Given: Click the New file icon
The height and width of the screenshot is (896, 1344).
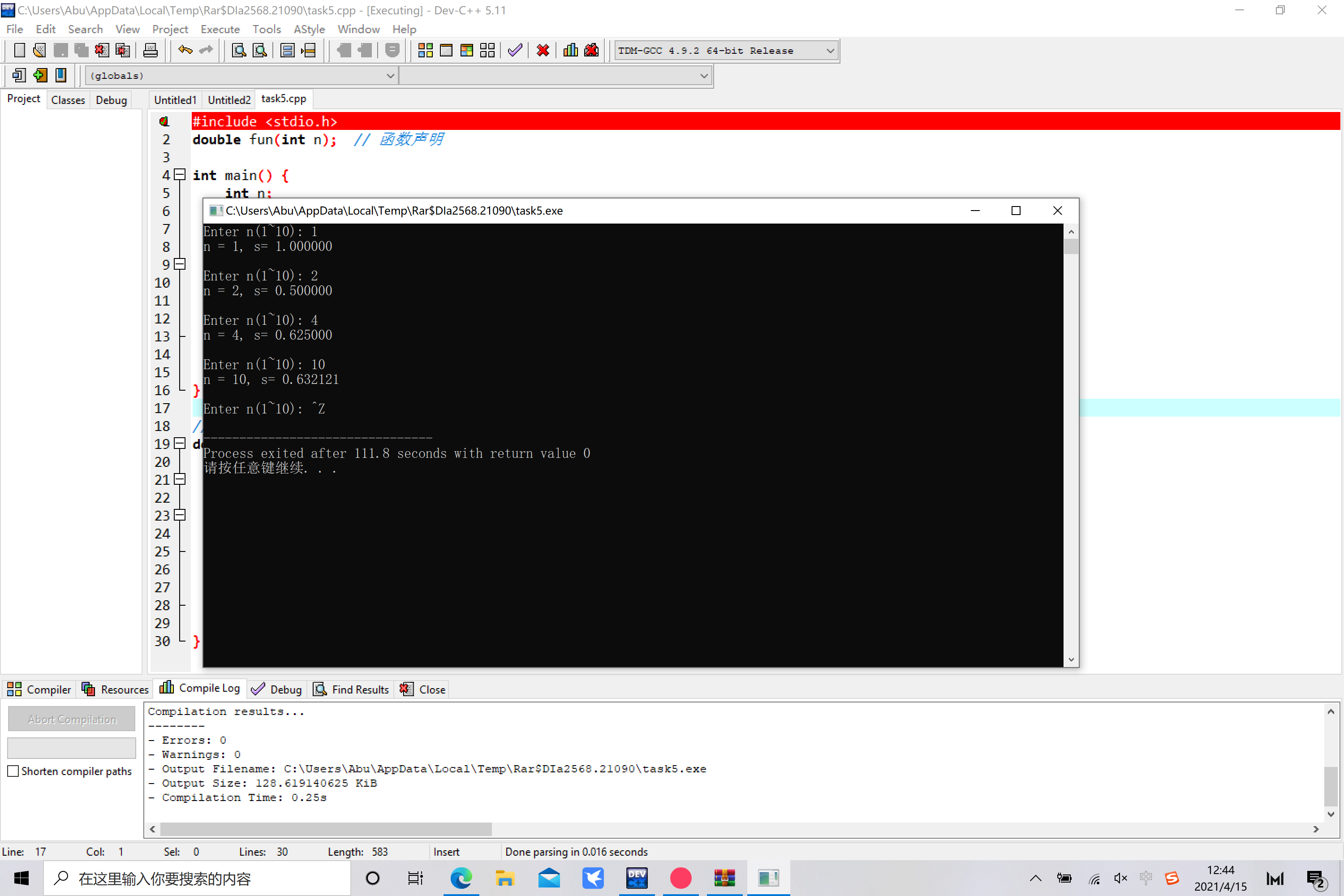Looking at the screenshot, I should (19, 50).
